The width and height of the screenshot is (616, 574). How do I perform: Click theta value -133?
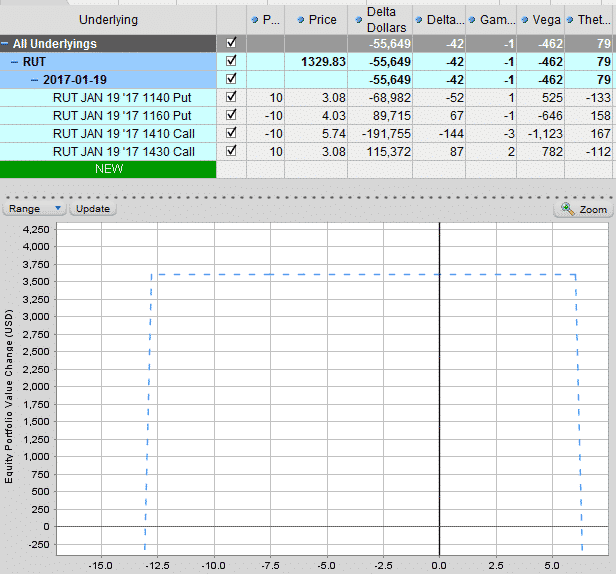pyautogui.click(x=598, y=97)
